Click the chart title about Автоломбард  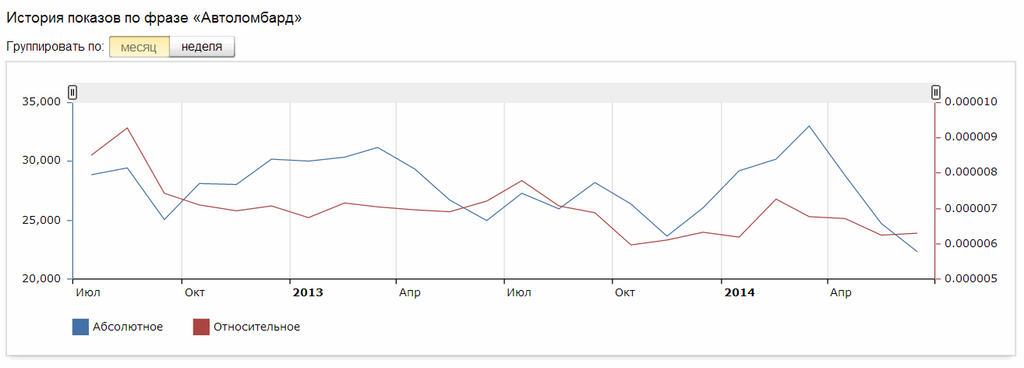[x=154, y=18]
